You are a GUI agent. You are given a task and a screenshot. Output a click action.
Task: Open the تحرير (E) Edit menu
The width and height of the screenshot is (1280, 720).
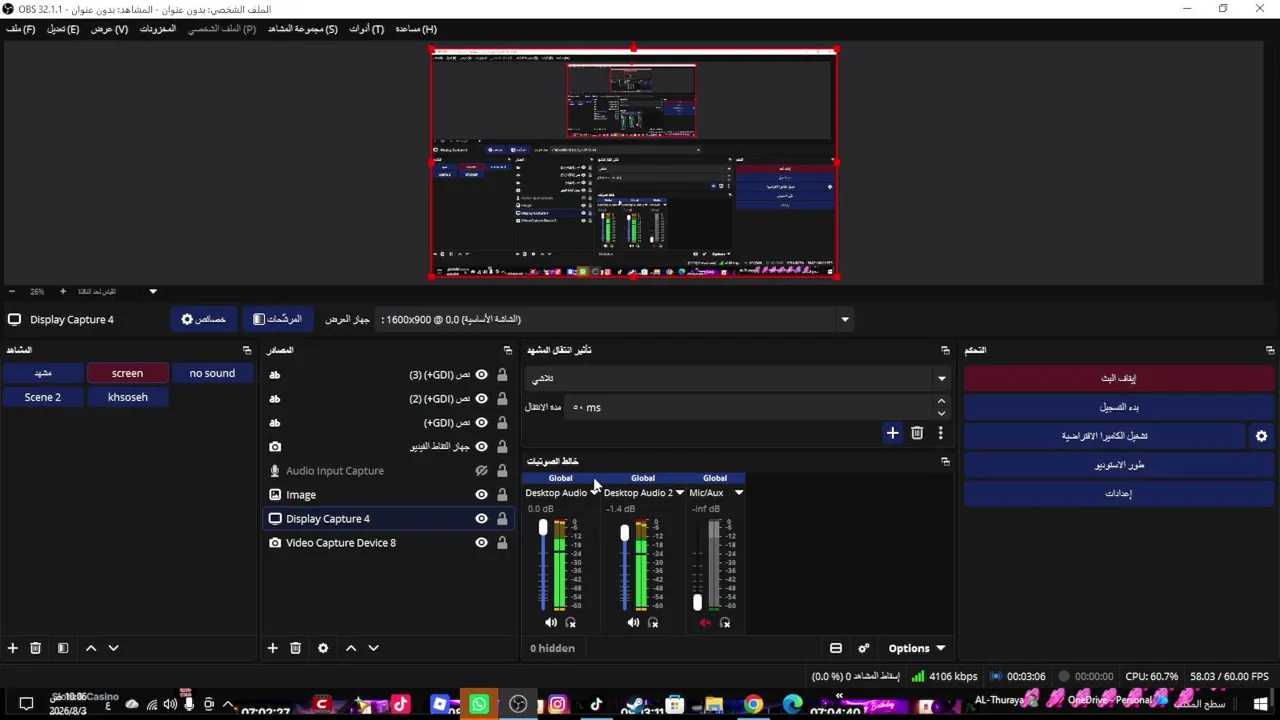[63, 29]
